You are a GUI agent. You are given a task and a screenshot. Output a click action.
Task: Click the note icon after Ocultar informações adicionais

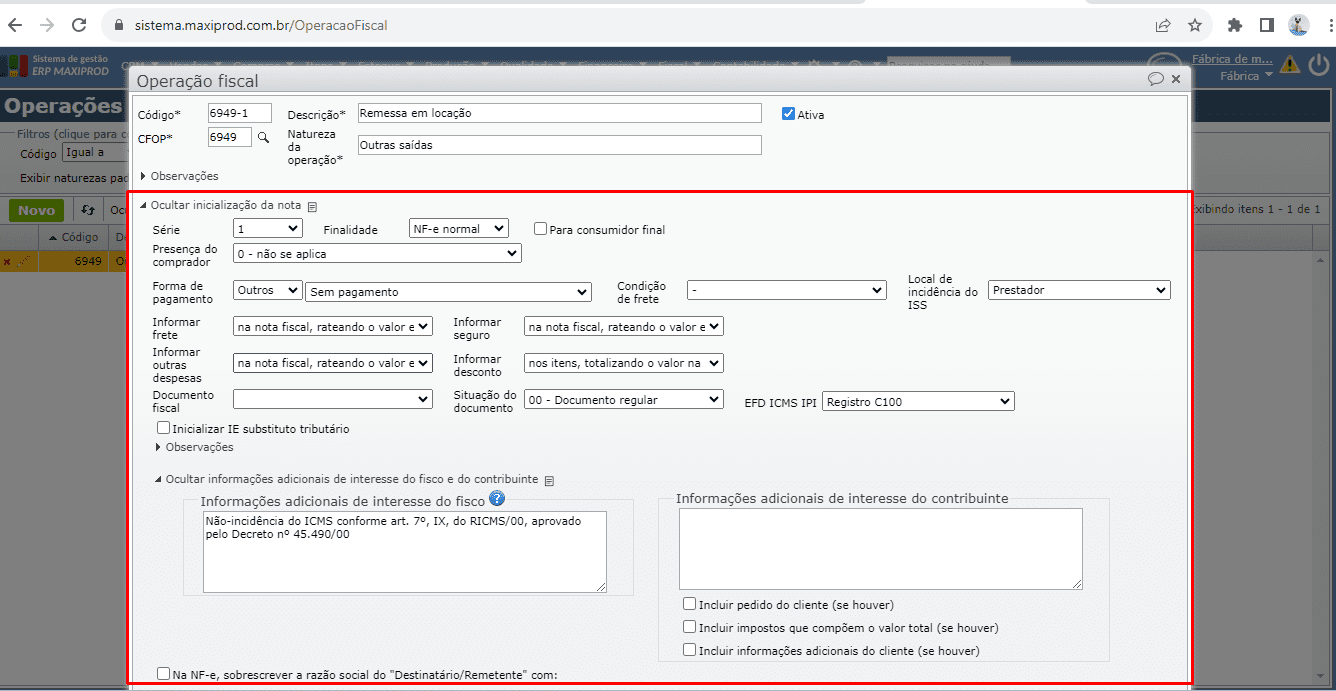549,480
